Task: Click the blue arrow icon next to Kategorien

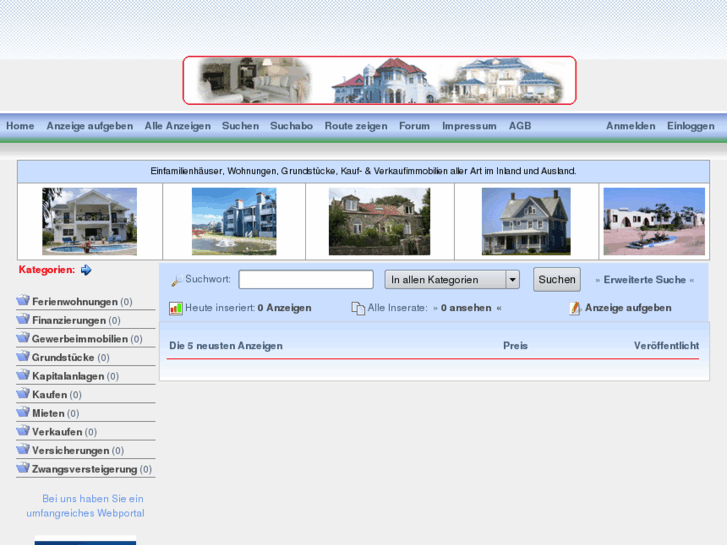Action: (86, 270)
